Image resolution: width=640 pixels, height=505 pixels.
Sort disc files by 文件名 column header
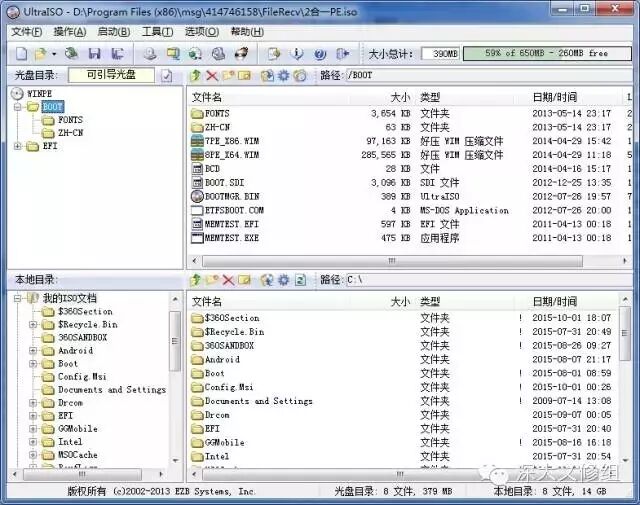pyautogui.click(x=207, y=97)
